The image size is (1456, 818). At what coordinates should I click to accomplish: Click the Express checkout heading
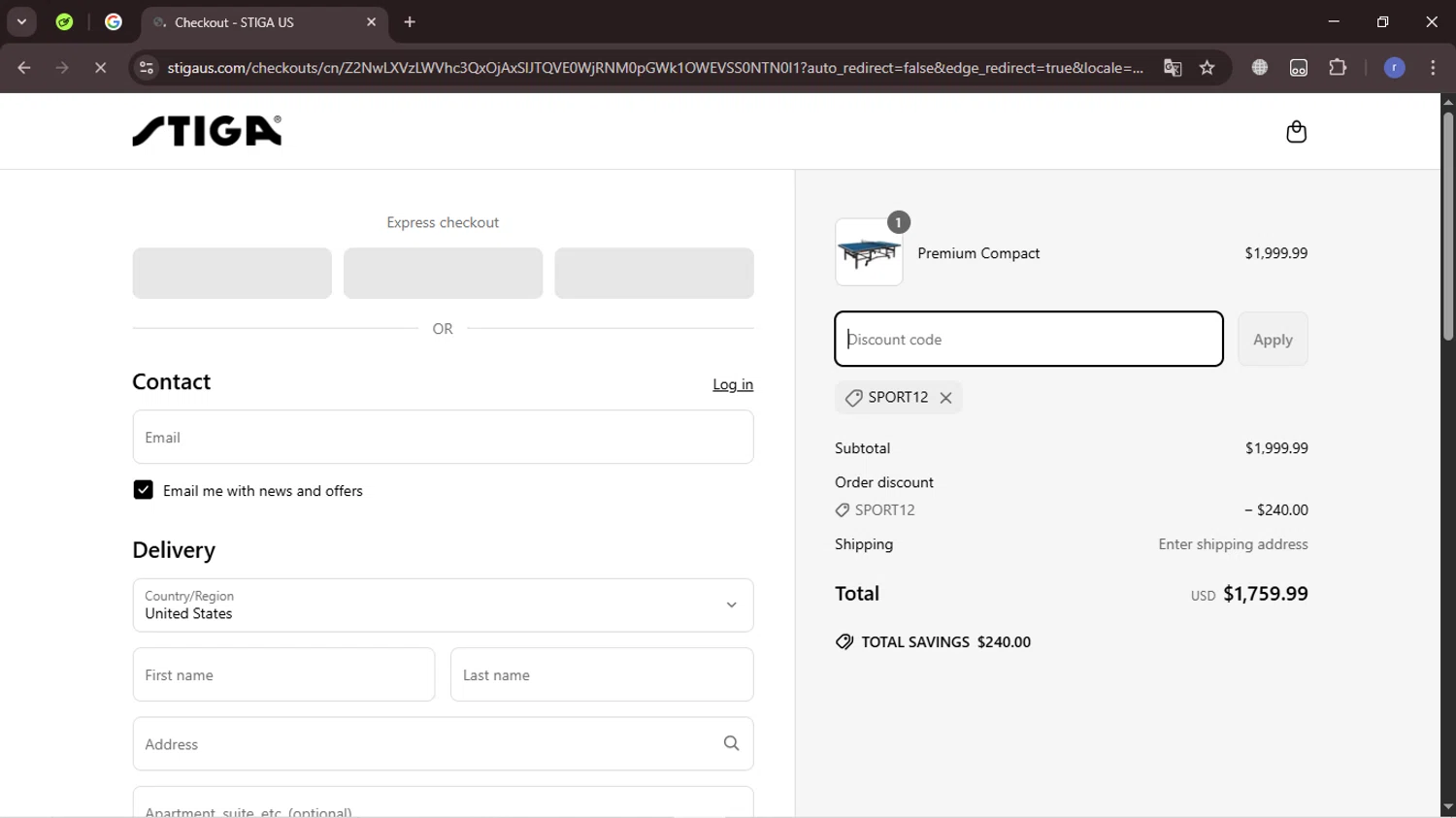click(x=443, y=222)
